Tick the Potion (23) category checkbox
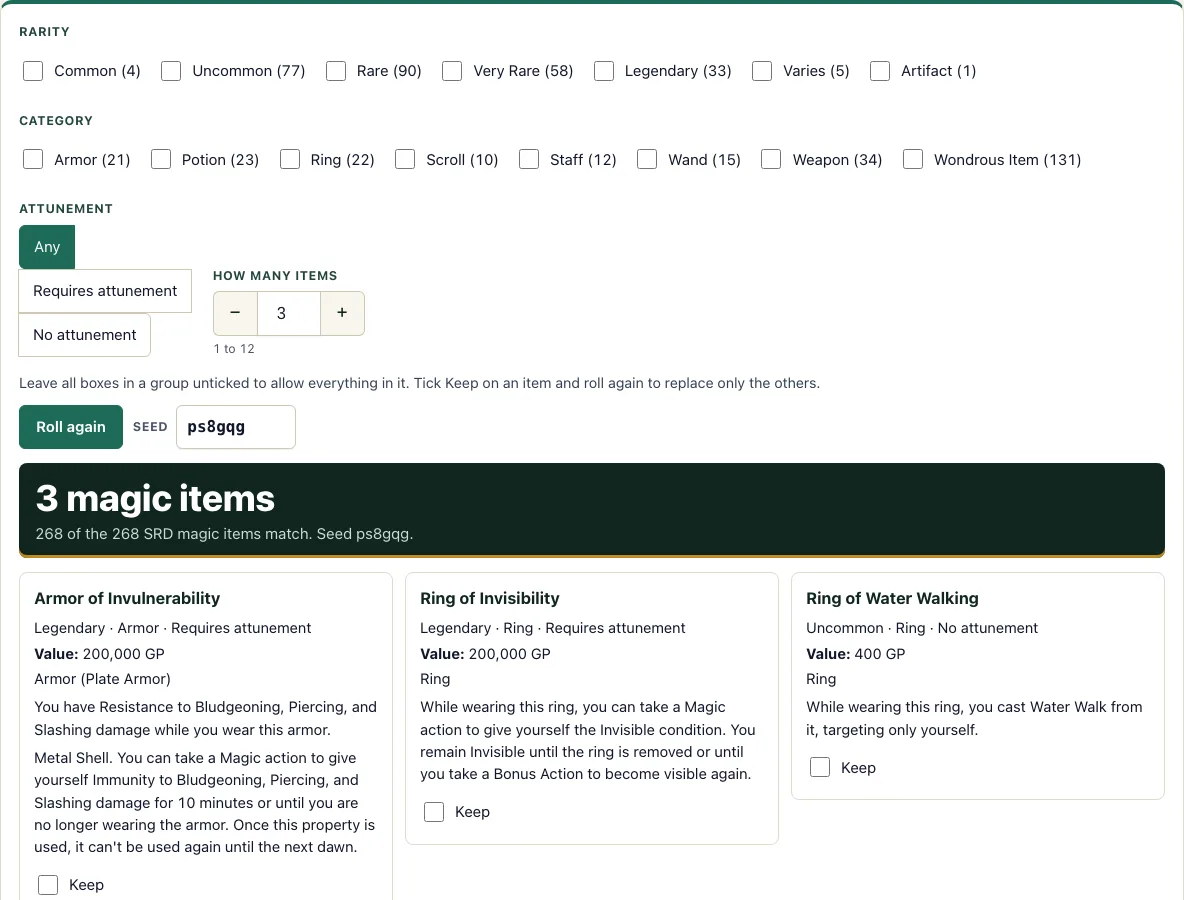The height and width of the screenshot is (900, 1184). 161,159
